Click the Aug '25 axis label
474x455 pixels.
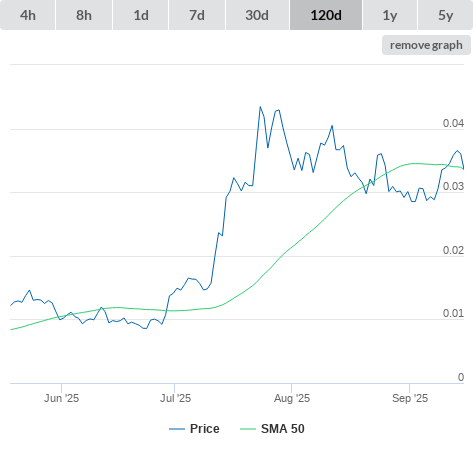click(292, 398)
